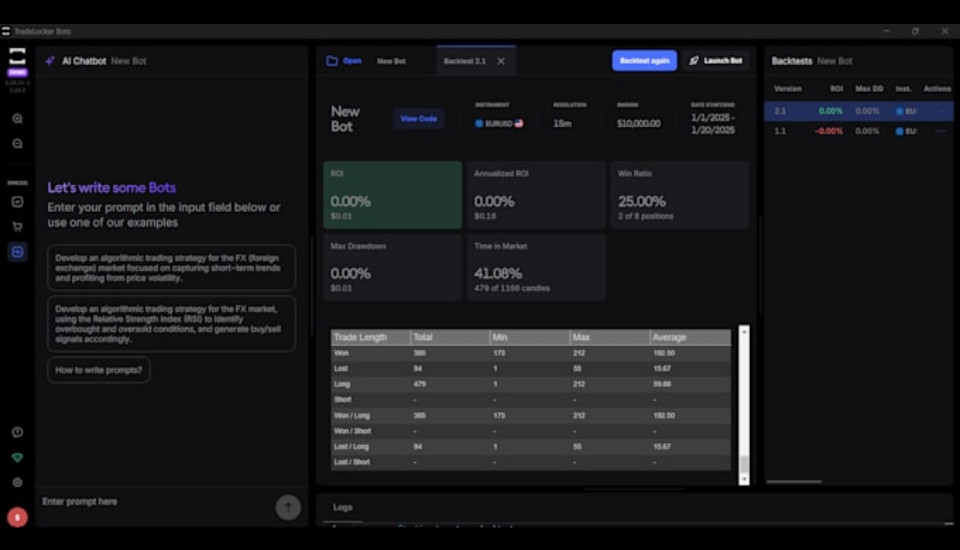The width and height of the screenshot is (960, 550).
Task: Open the help question mark icon
Action: tap(17, 432)
